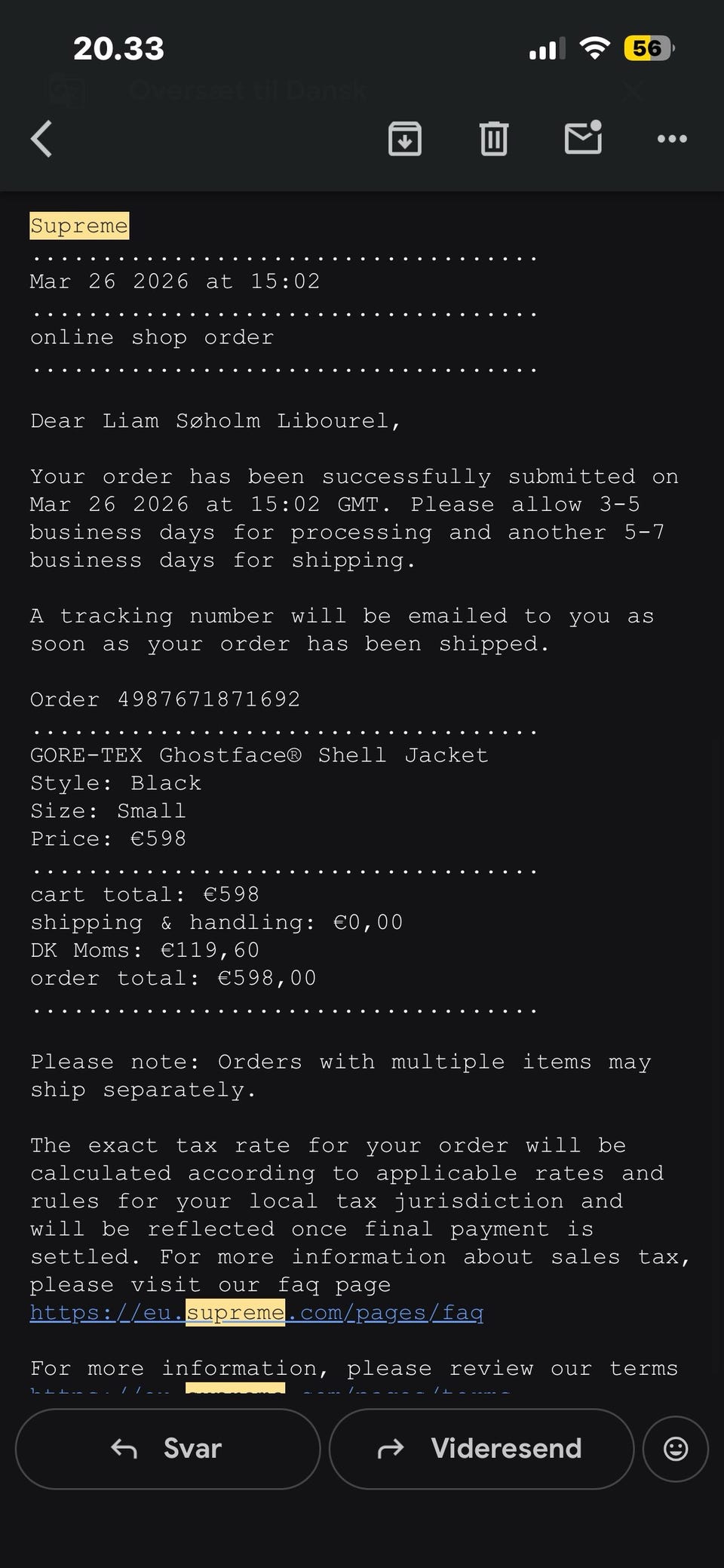Viewport: 724px width, 1568px height.
Task: Tap the battery indicator showing 56
Action: (647, 49)
